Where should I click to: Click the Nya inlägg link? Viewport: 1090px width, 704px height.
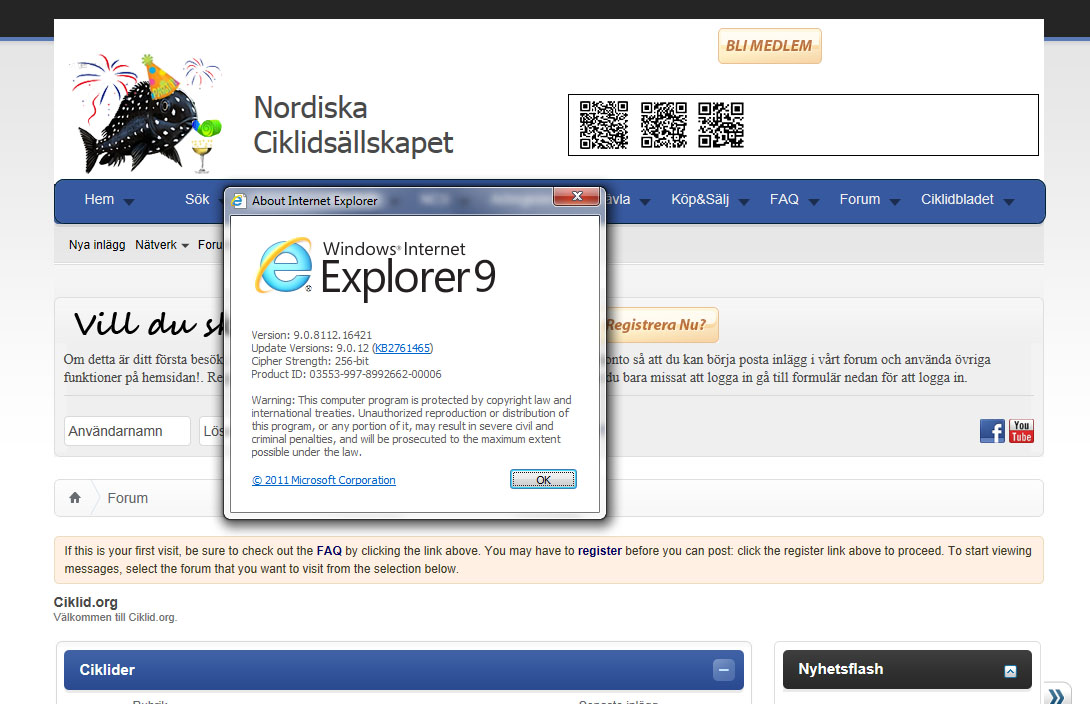point(97,245)
